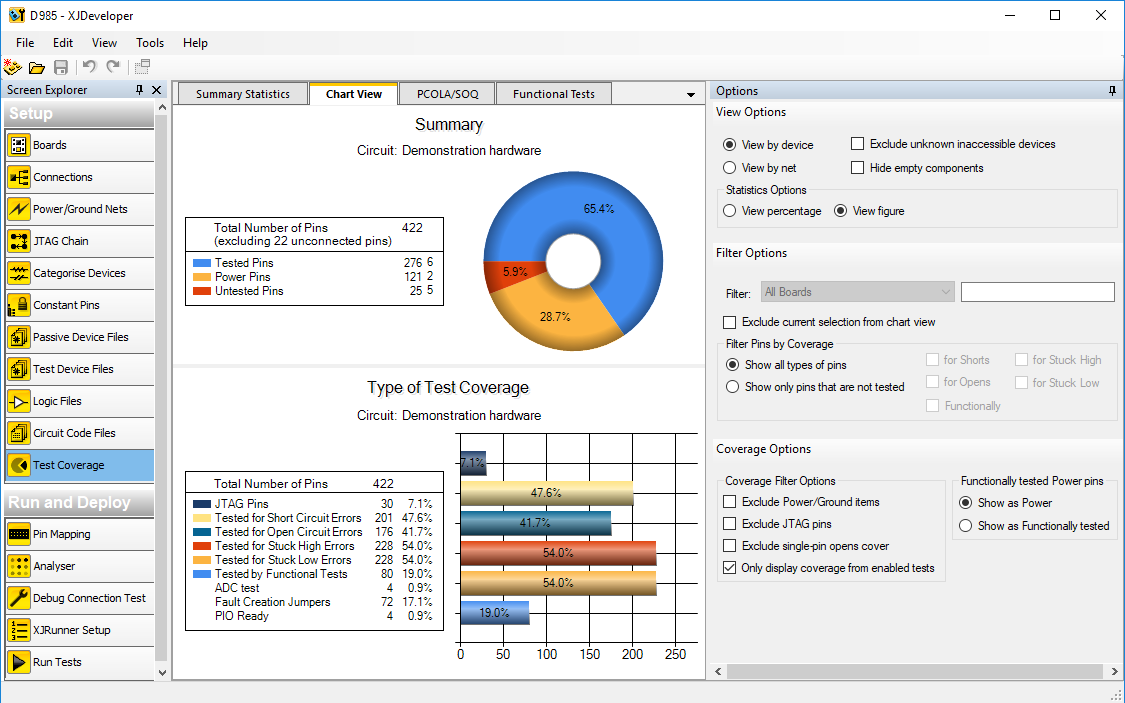
Task: Click the Open folder toolbar icon
Action: [x=37, y=67]
